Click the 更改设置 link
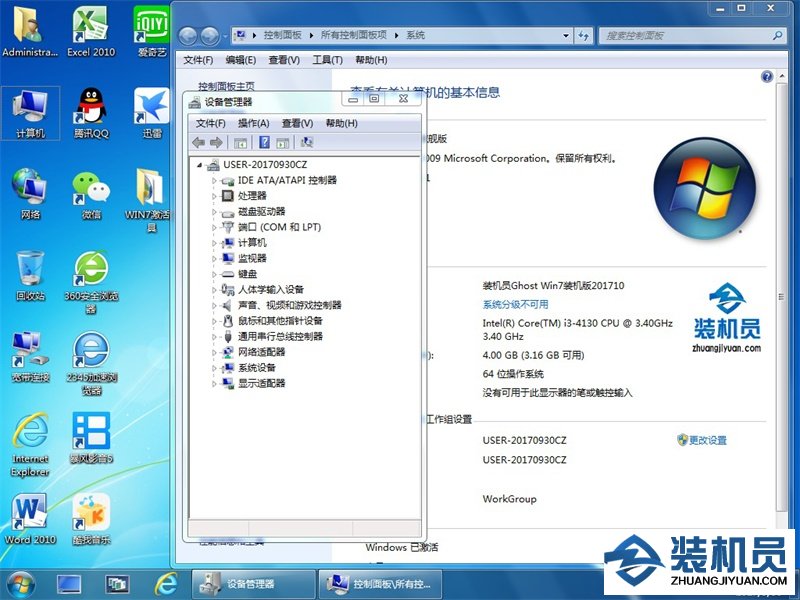This screenshot has height=600, width=800. 707,440
